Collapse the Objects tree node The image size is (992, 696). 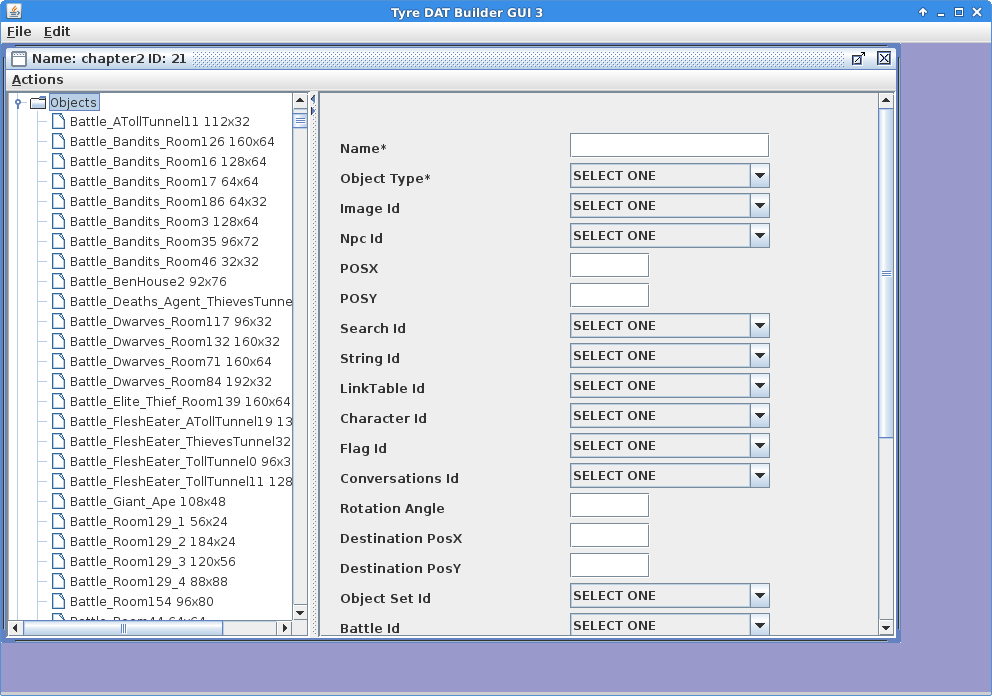(18, 103)
